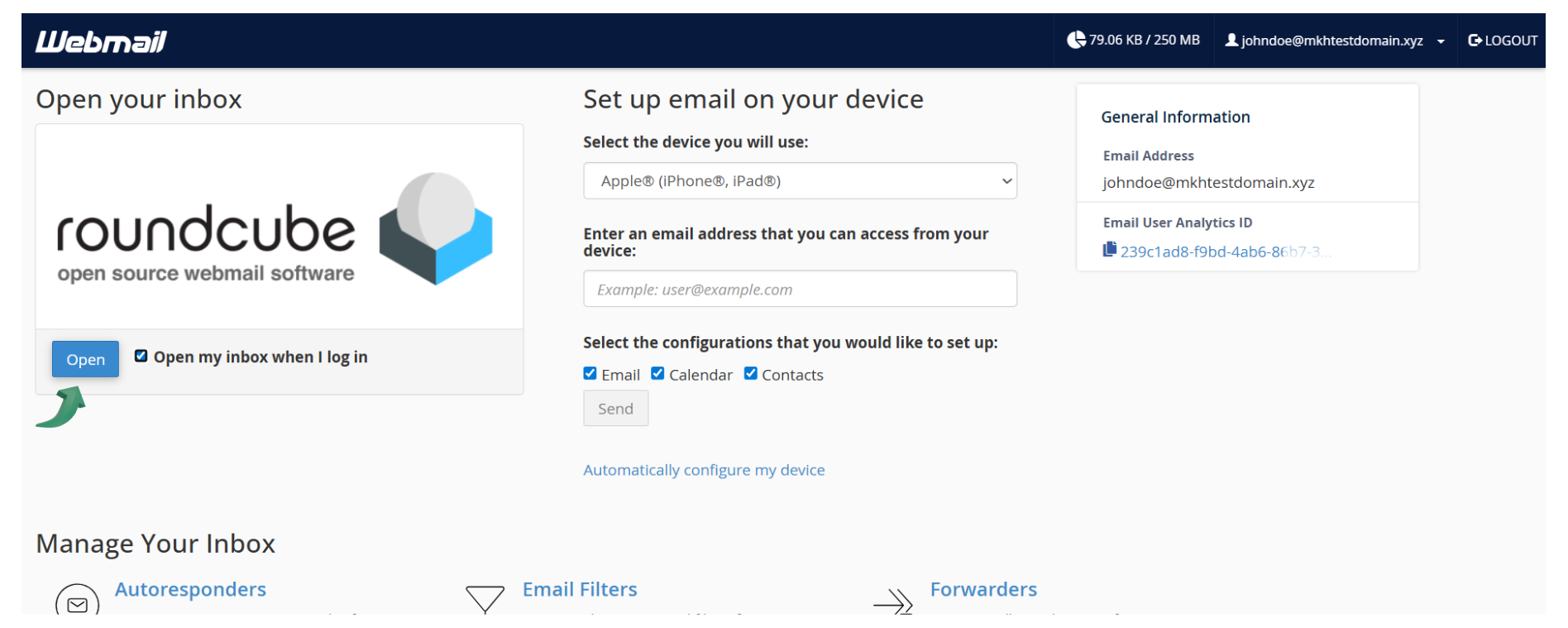Viewport: 1568px width, 628px height.
Task: Toggle the Calendar configuration checkbox
Action: point(657,374)
